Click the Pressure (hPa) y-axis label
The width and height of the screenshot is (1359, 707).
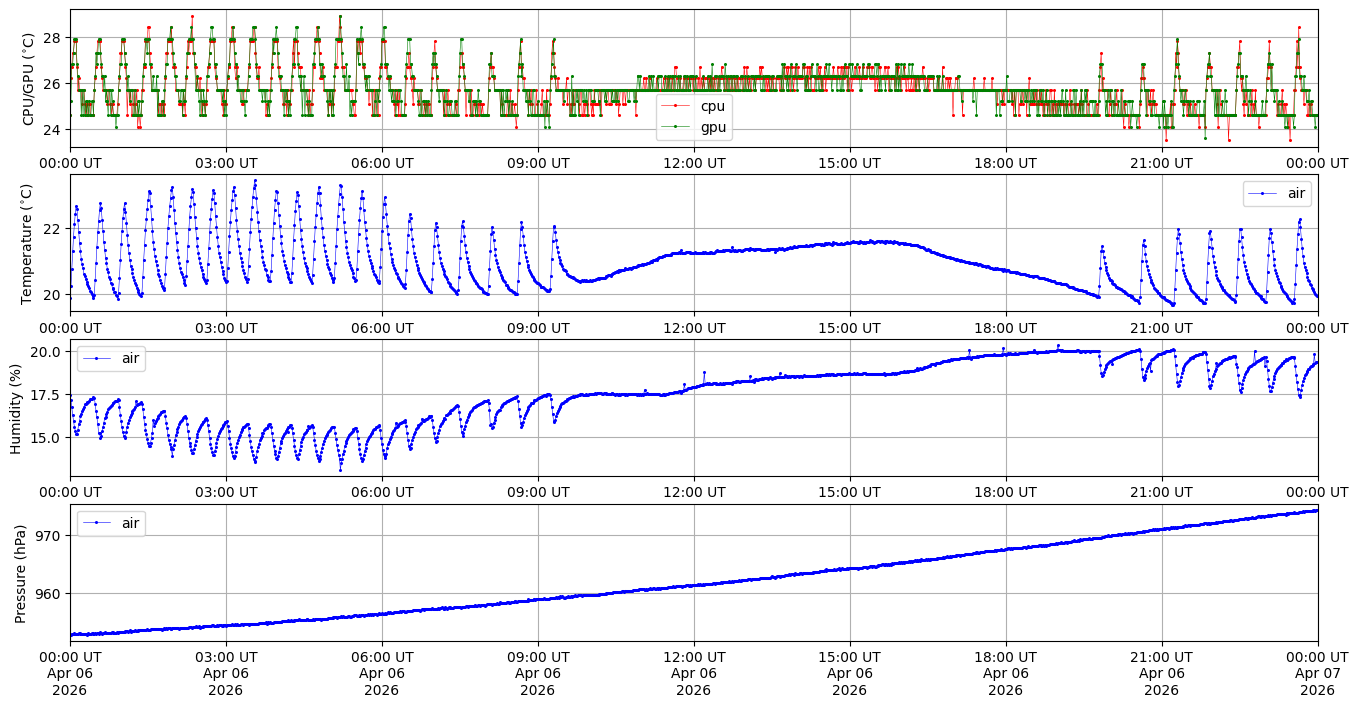[x=22, y=573]
